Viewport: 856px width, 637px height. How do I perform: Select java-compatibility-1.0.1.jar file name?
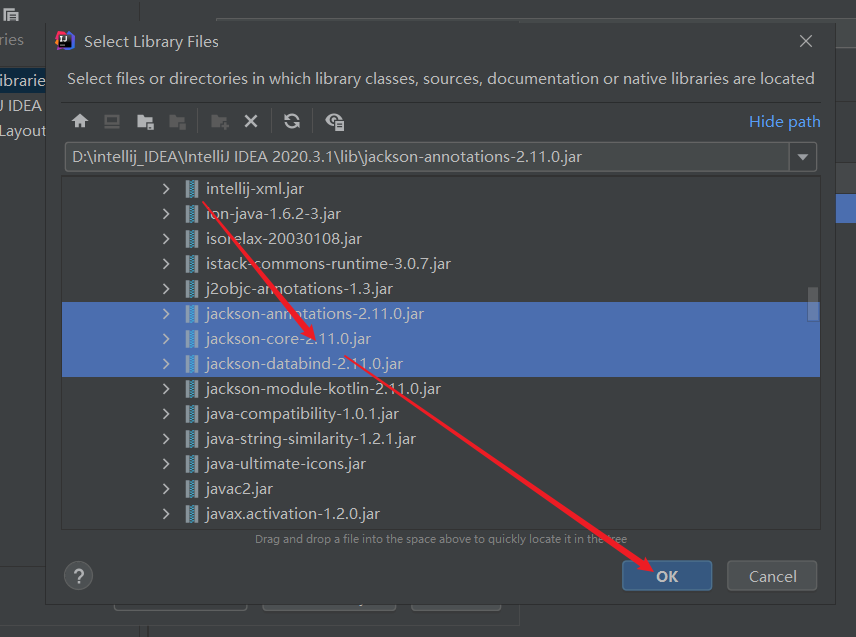[x=302, y=414]
